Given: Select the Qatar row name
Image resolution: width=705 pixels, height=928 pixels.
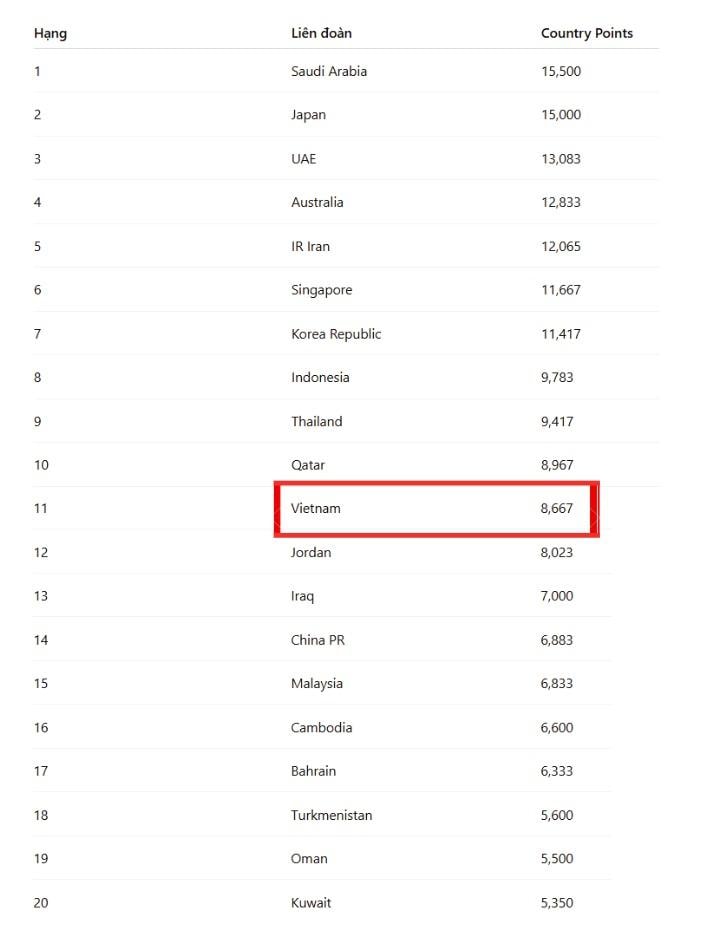Looking at the screenshot, I should (x=308, y=465).
